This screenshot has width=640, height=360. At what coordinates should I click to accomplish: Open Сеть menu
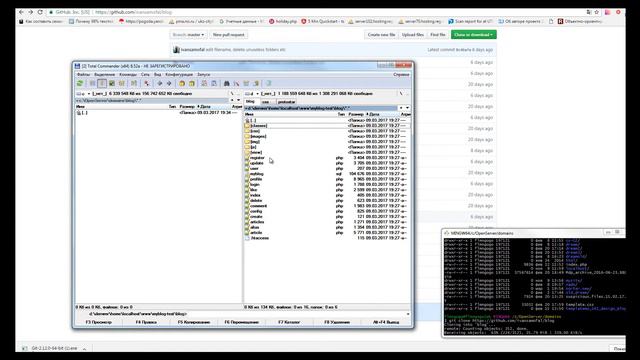coord(145,75)
